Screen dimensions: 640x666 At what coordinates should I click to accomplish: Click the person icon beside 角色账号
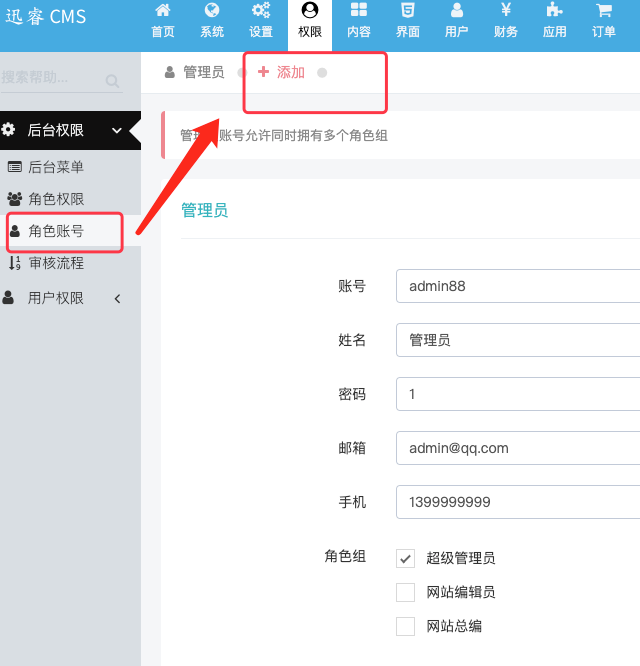coord(15,231)
